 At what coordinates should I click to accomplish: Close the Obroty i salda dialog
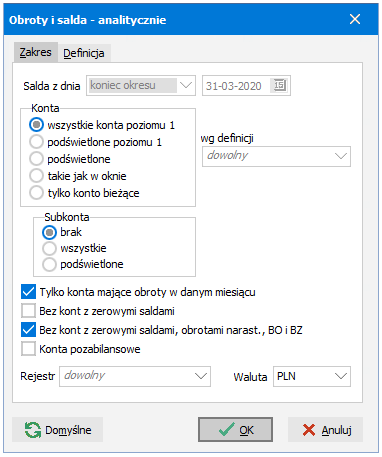click(x=355, y=19)
